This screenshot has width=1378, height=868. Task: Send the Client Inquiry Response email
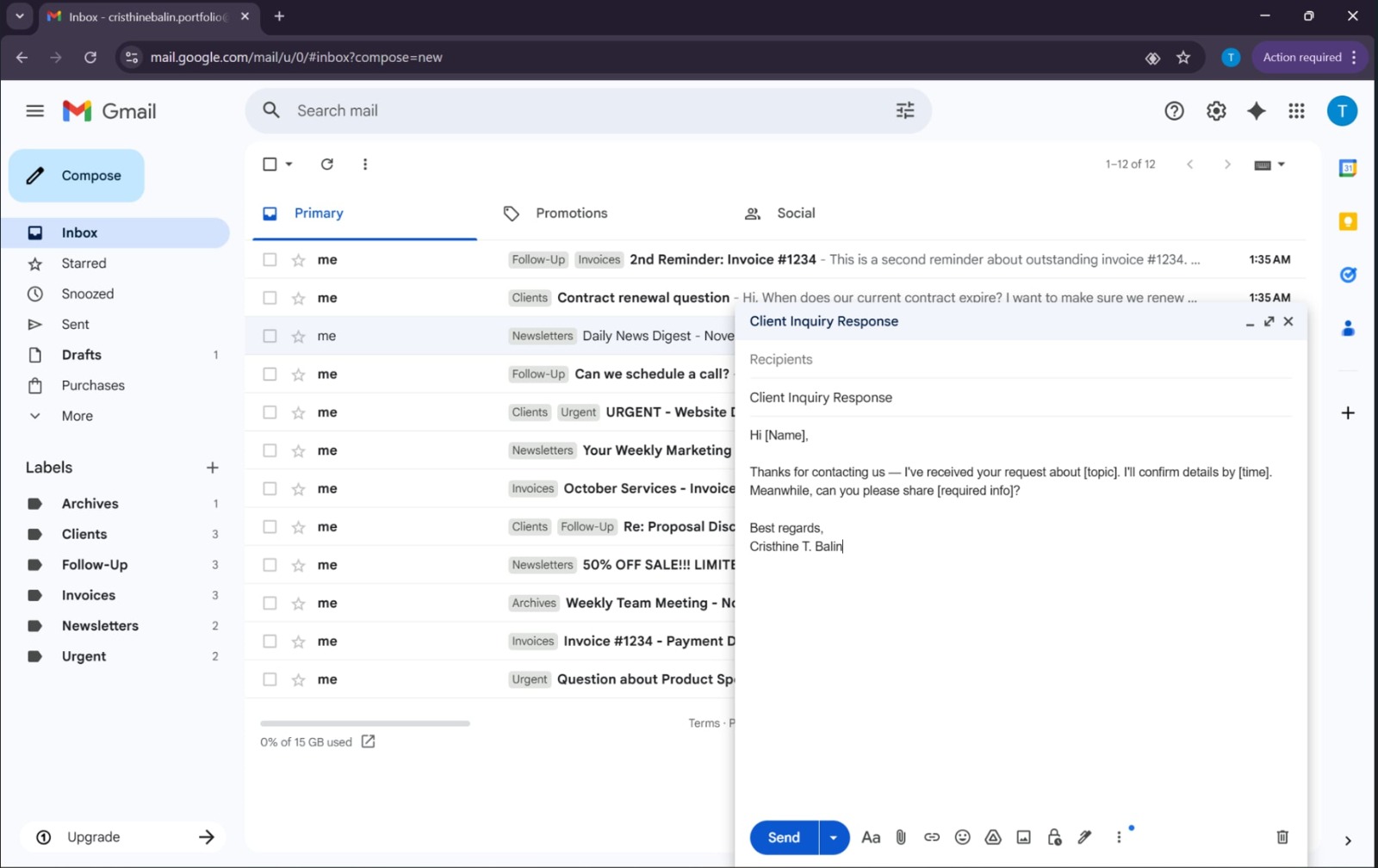(784, 838)
